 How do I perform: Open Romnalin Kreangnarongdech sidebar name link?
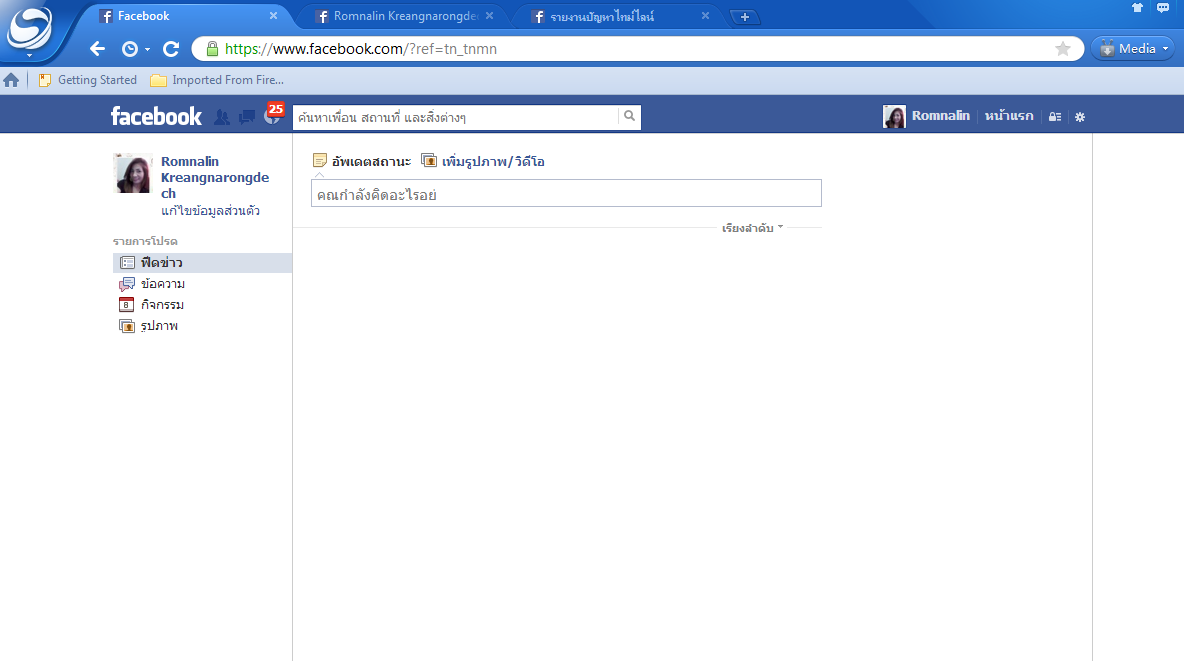coord(214,178)
